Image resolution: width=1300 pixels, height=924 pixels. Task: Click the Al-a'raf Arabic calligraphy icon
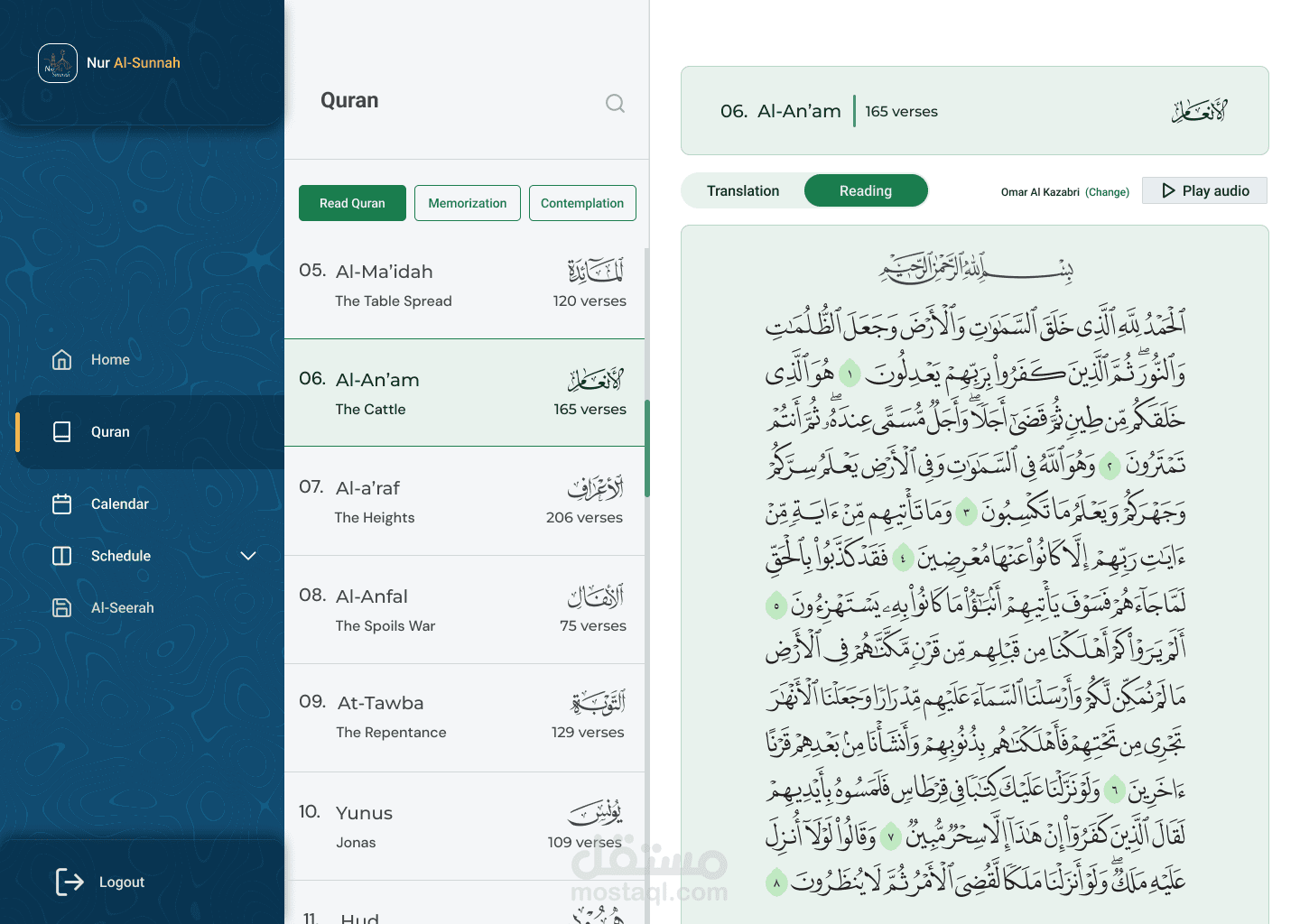(x=596, y=487)
